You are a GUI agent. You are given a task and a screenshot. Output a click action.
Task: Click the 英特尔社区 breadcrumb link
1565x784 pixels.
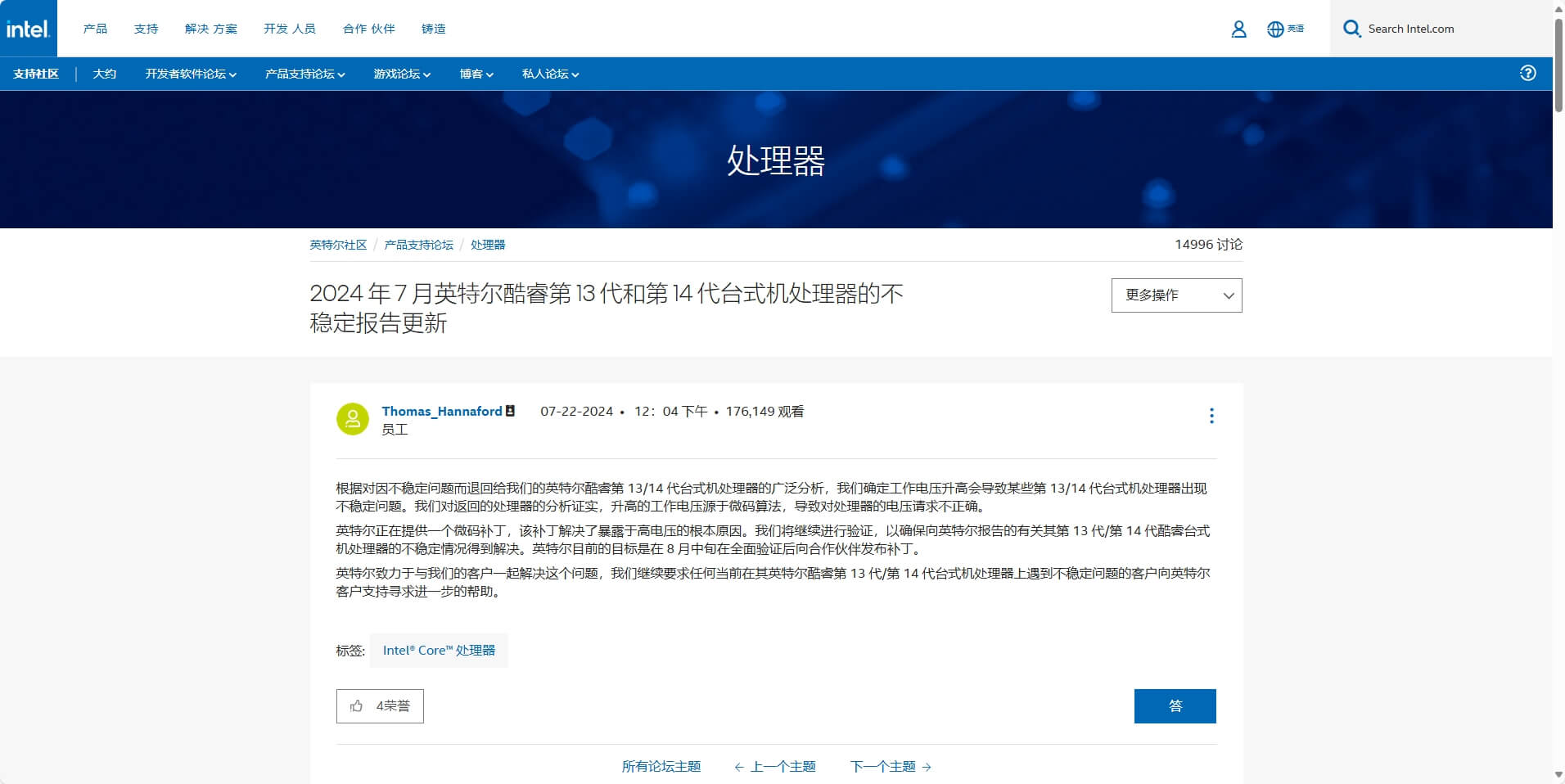338,245
